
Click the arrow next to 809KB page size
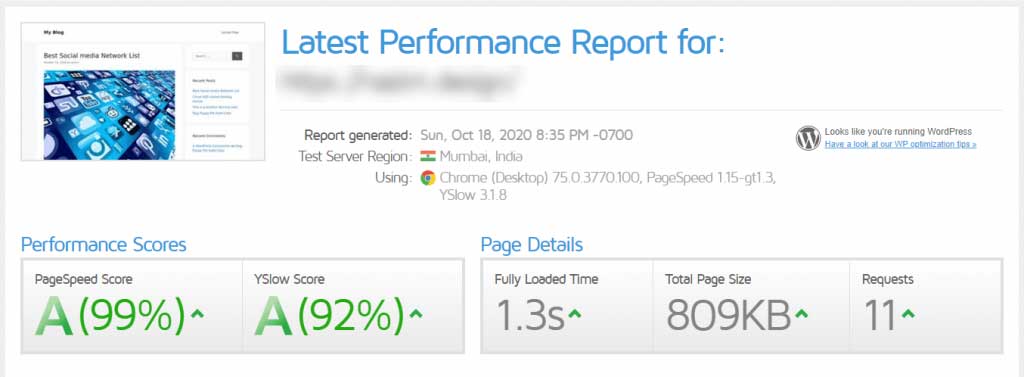[801, 314]
